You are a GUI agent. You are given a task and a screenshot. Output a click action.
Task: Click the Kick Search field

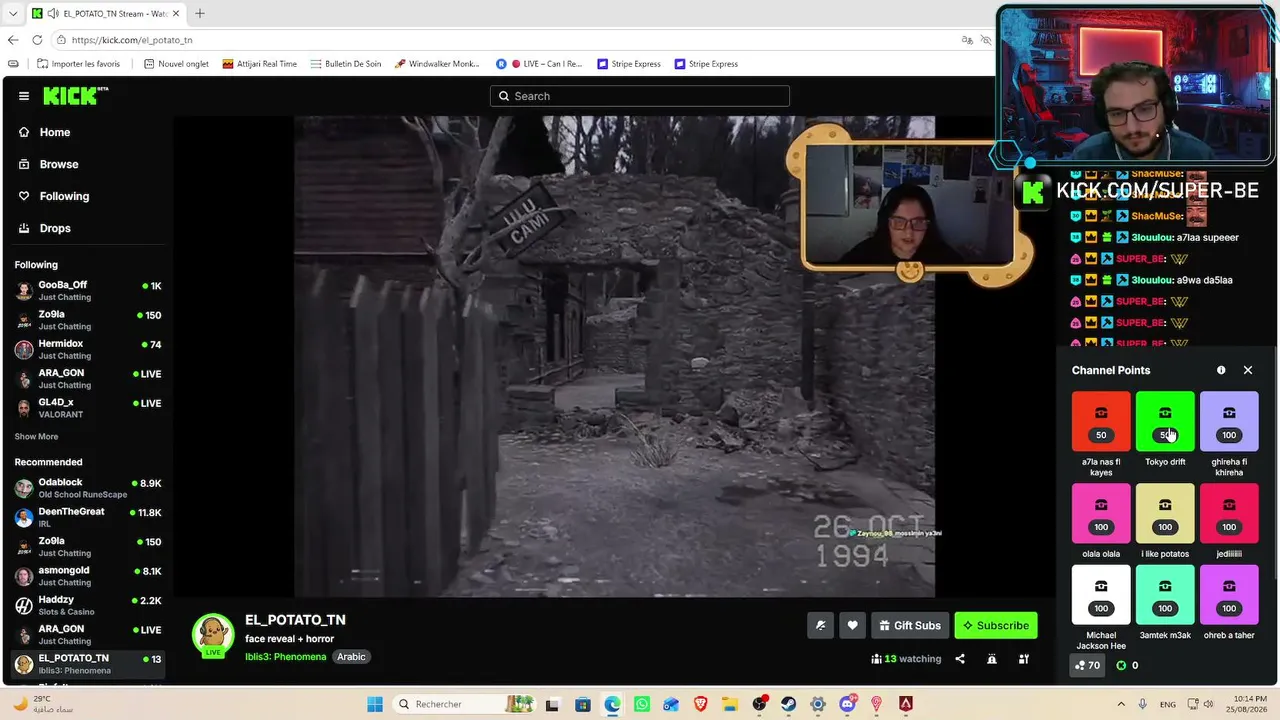click(640, 96)
